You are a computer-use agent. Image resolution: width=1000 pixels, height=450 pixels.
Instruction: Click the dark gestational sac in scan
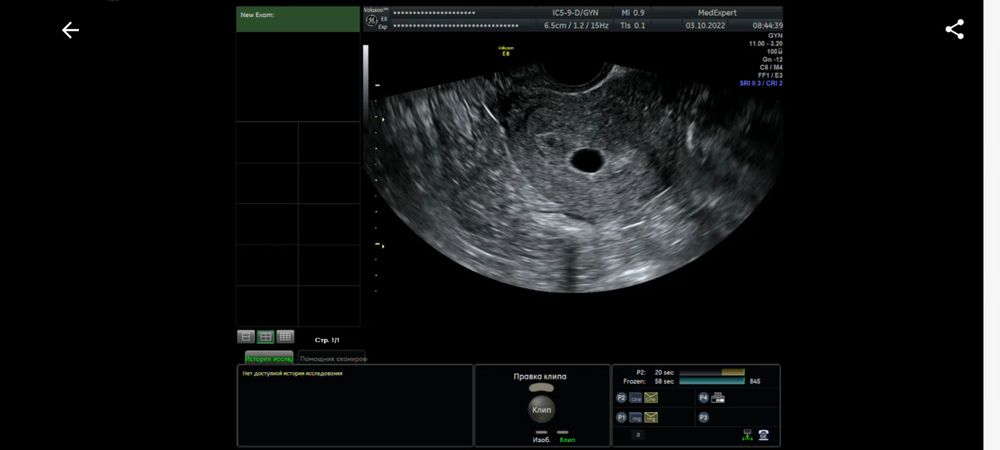587,160
